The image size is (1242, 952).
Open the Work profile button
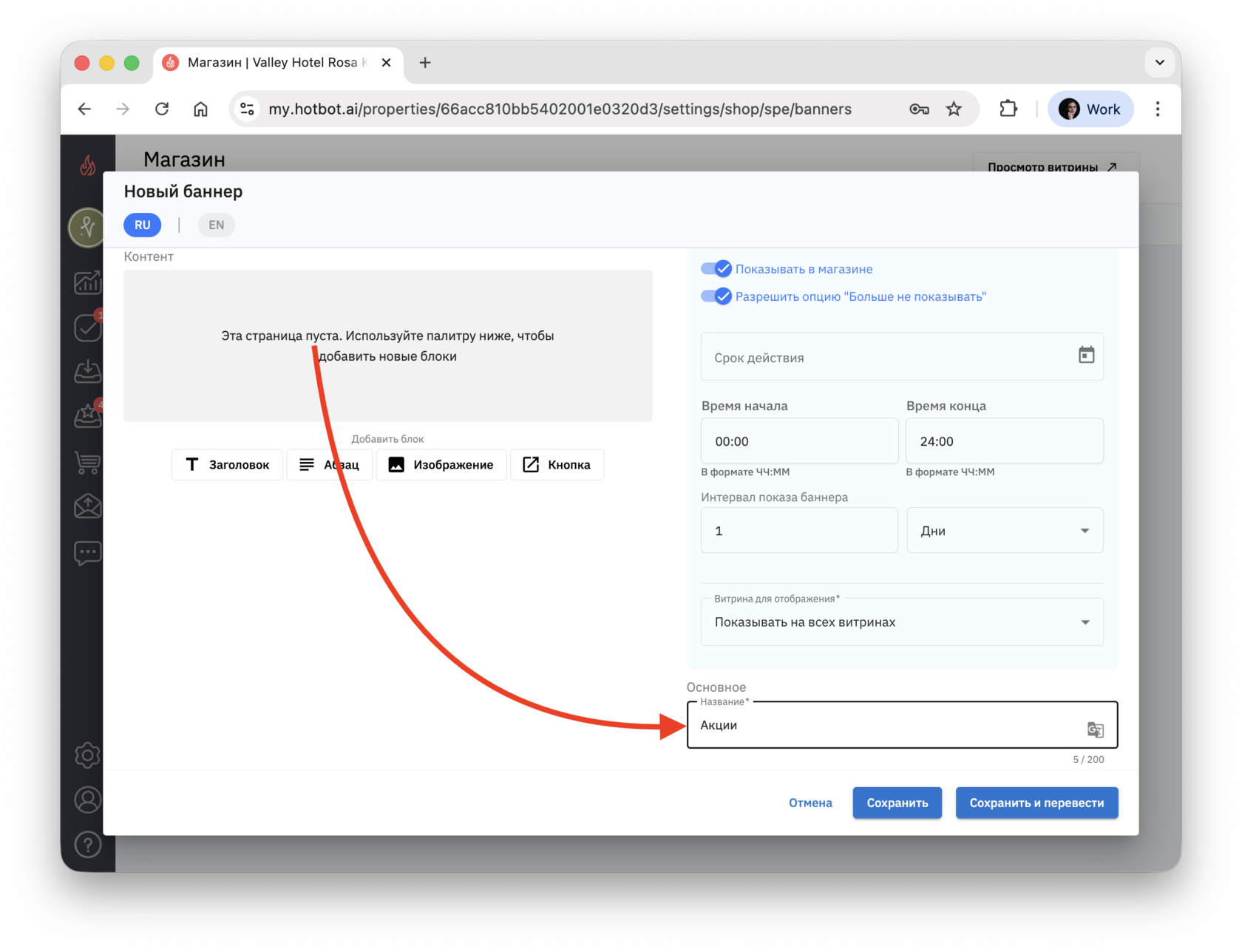(1090, 109)
